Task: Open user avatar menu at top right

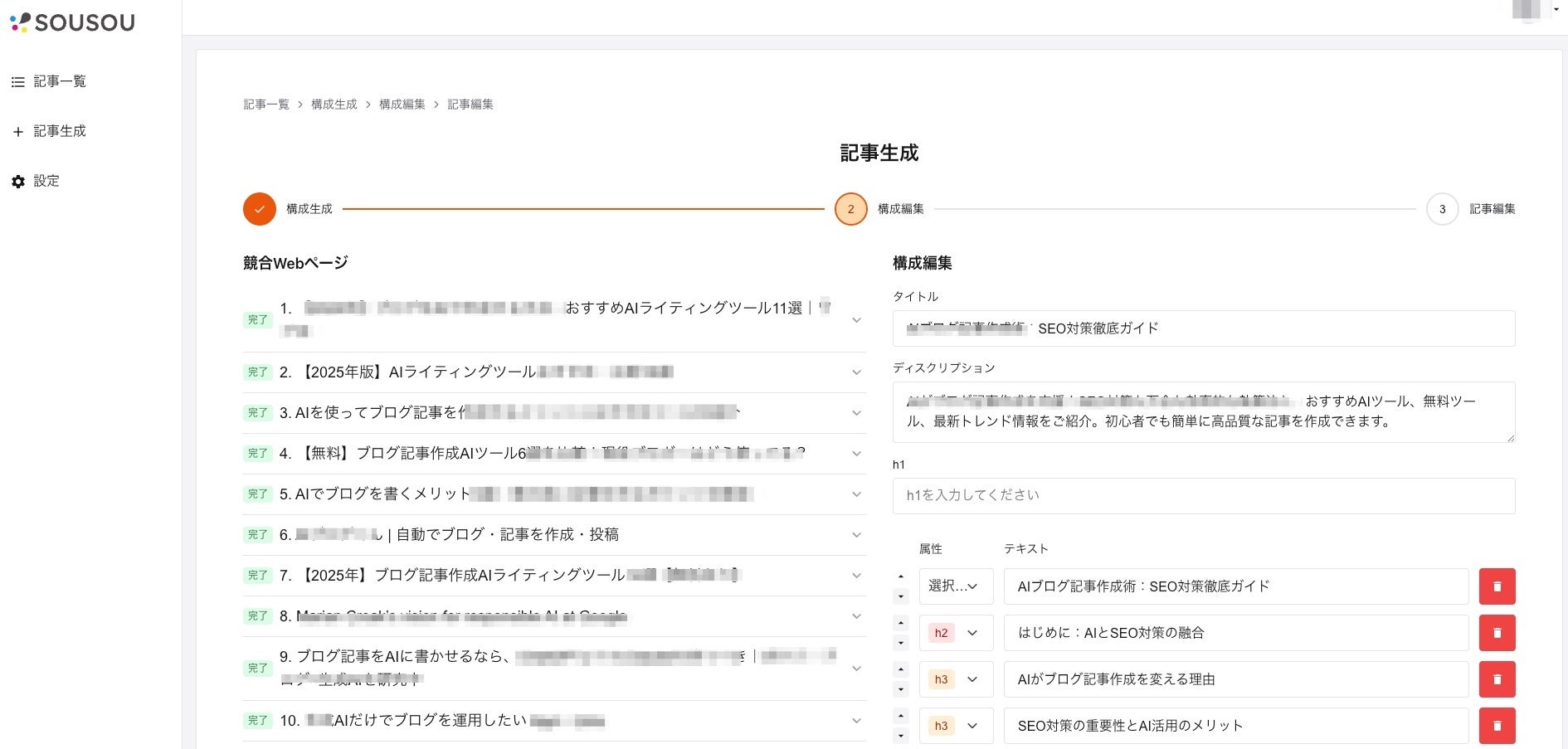Action: coord(1531,11)
